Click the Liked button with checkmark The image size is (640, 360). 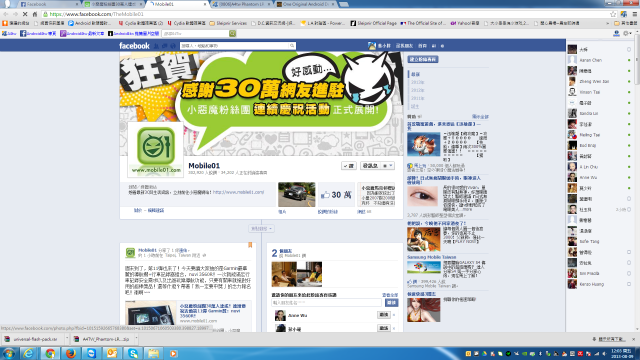pos(349,166)
